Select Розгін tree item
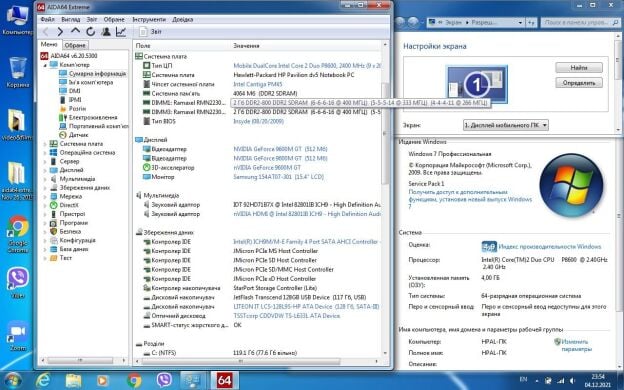Image resolution: width=624 pixels, height=390 pixels. 72,109
